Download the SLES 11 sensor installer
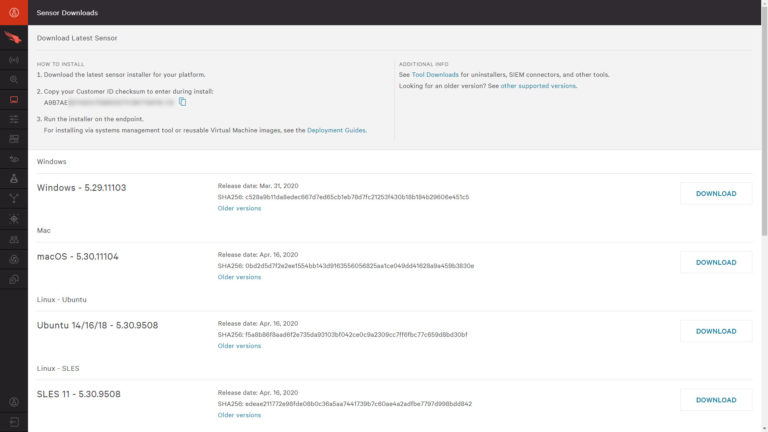This screenshot has width=768, height=432. click(716, 400)
